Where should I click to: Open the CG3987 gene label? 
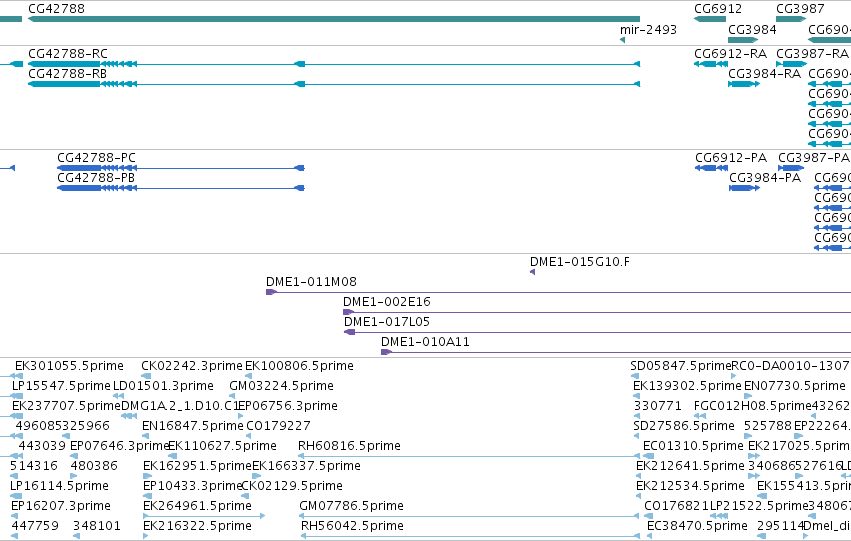click(x=801, y=9)
